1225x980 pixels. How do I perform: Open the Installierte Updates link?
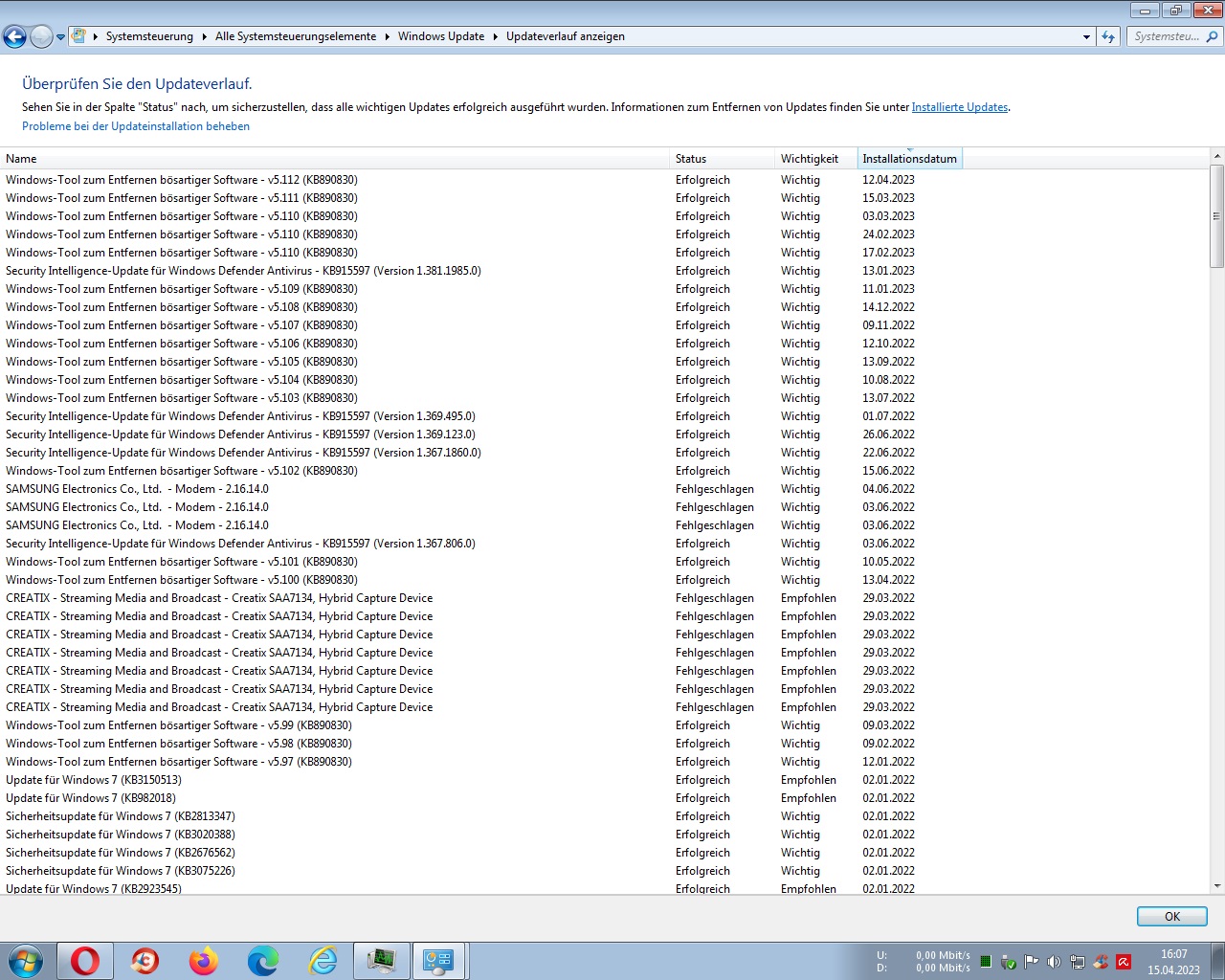(x=959, y=107)
